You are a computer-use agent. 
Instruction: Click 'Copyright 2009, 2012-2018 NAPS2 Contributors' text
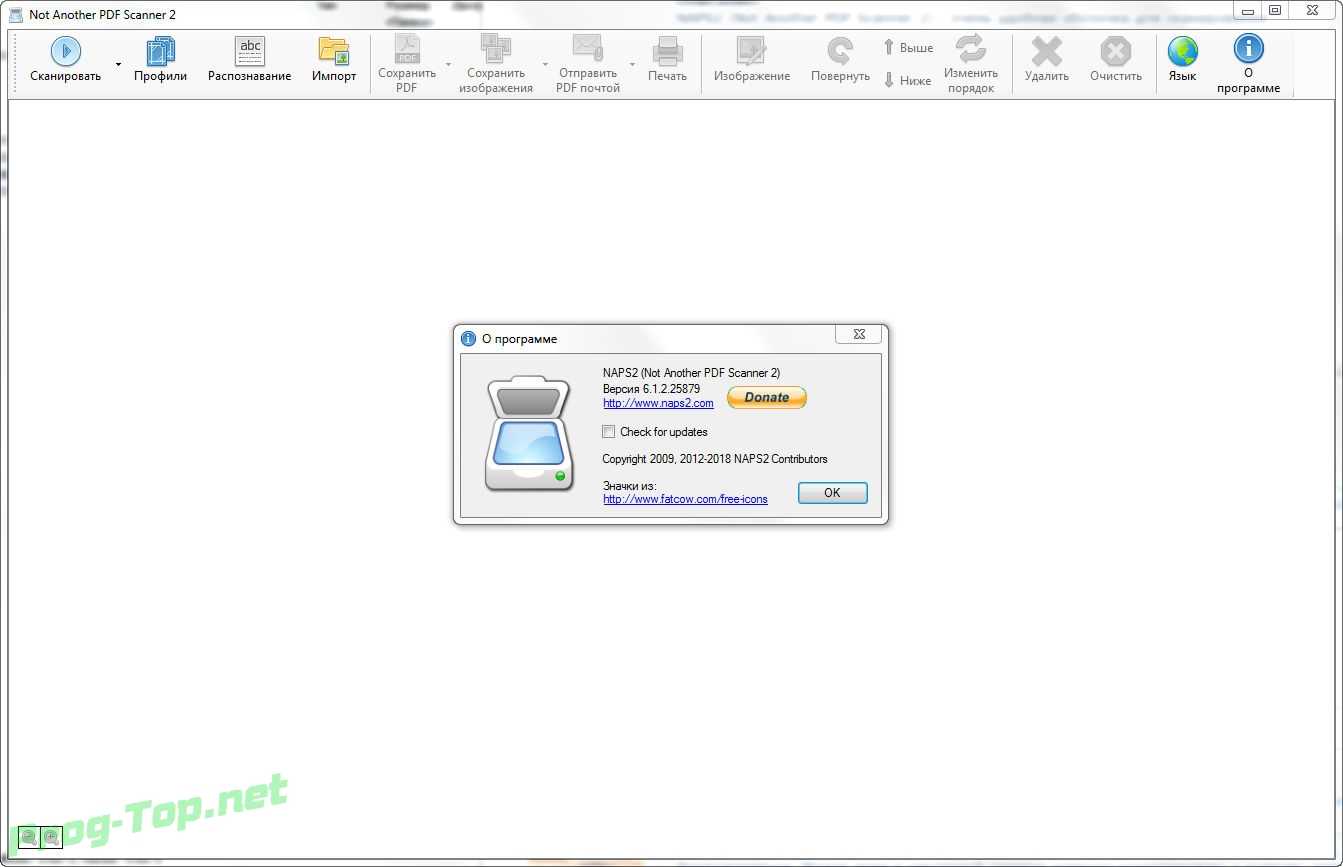click(x=715, y=459)
